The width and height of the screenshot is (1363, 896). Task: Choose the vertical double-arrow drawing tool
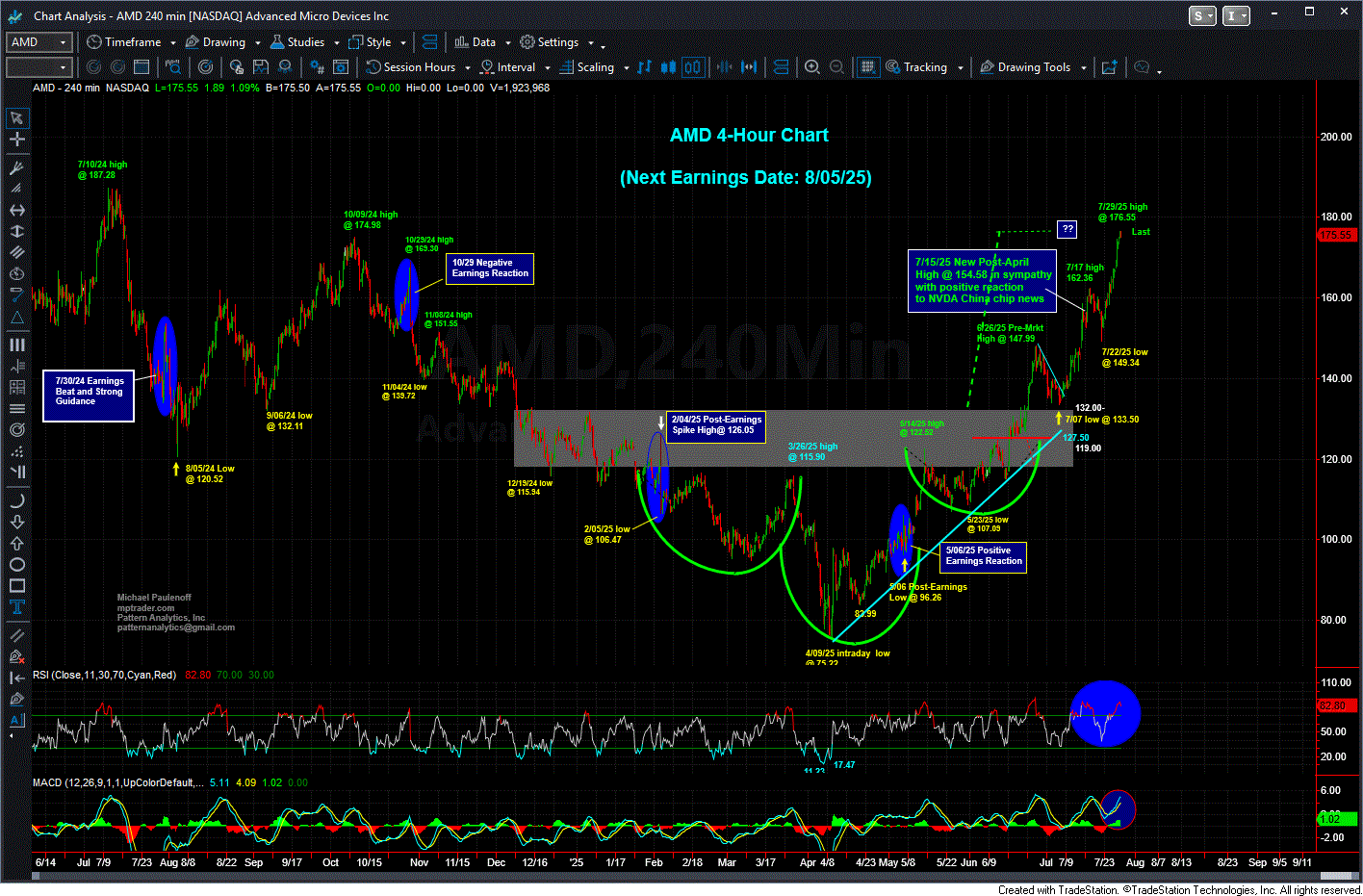[16, 231]
